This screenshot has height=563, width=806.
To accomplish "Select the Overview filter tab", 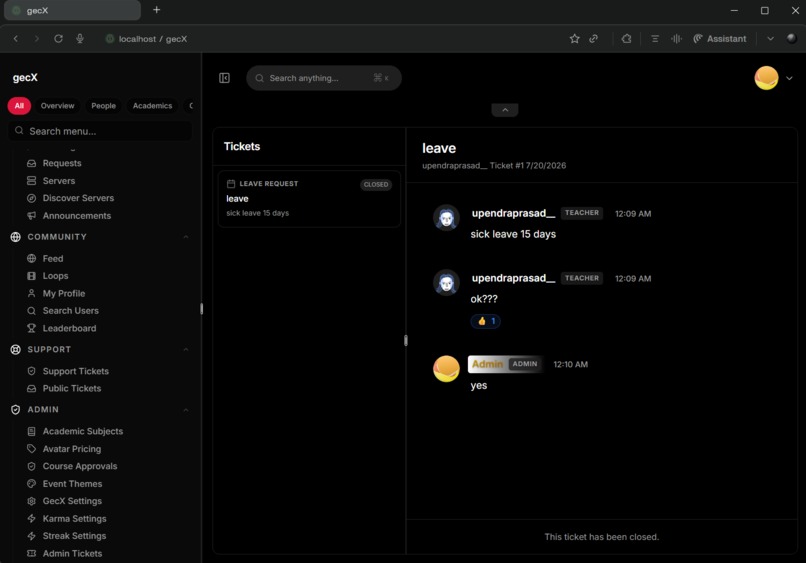I will [x=58, y=105].
